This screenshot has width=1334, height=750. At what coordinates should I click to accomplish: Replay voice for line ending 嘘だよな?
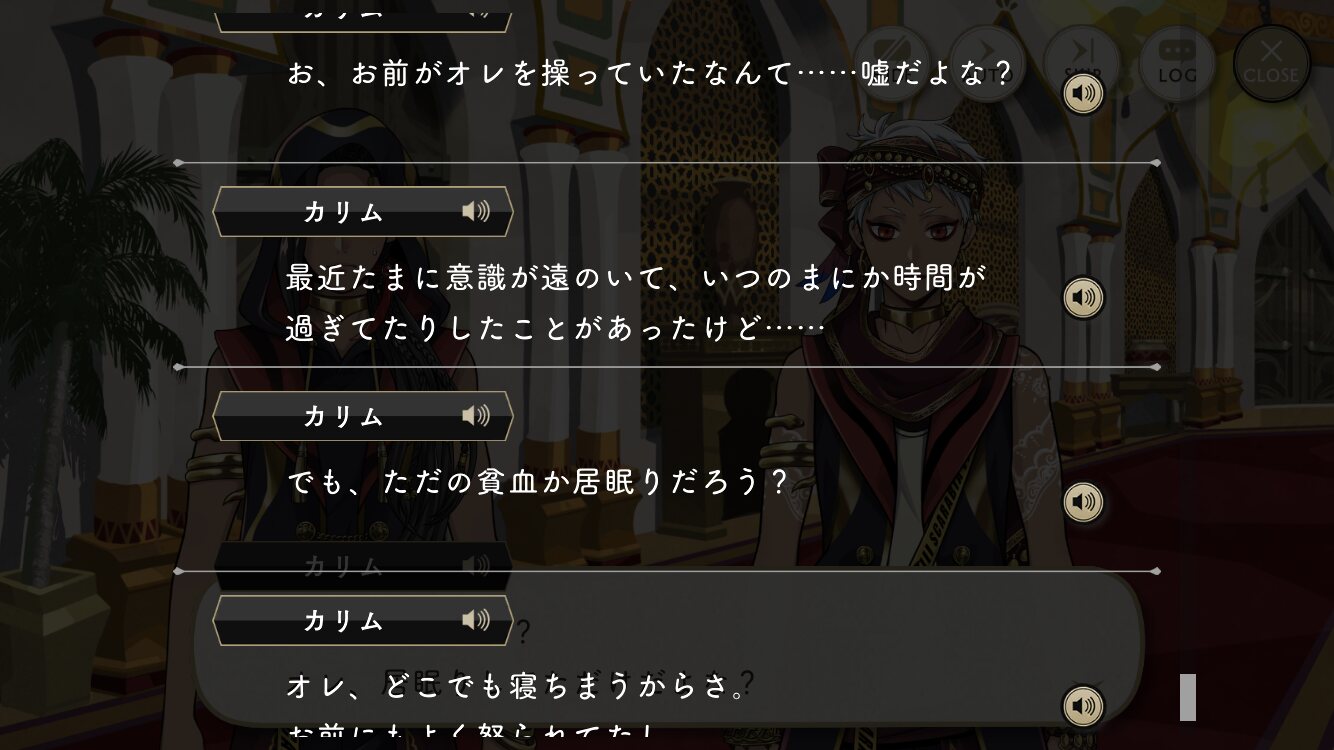(1082, 95)
